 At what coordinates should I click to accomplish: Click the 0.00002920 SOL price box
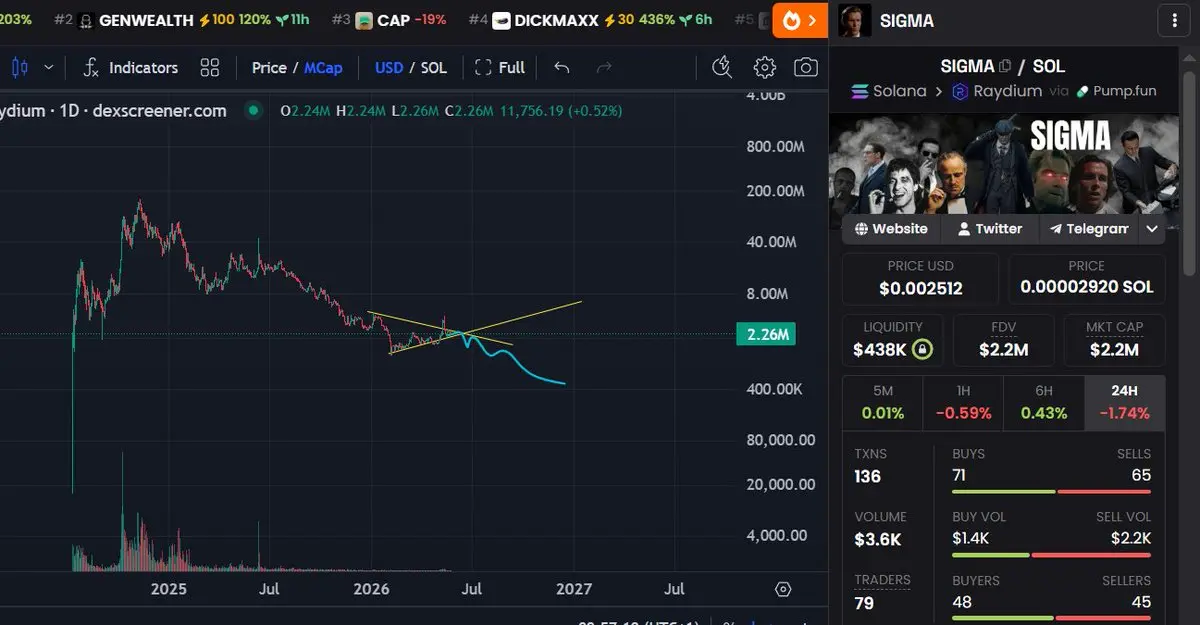[1086, 278]
